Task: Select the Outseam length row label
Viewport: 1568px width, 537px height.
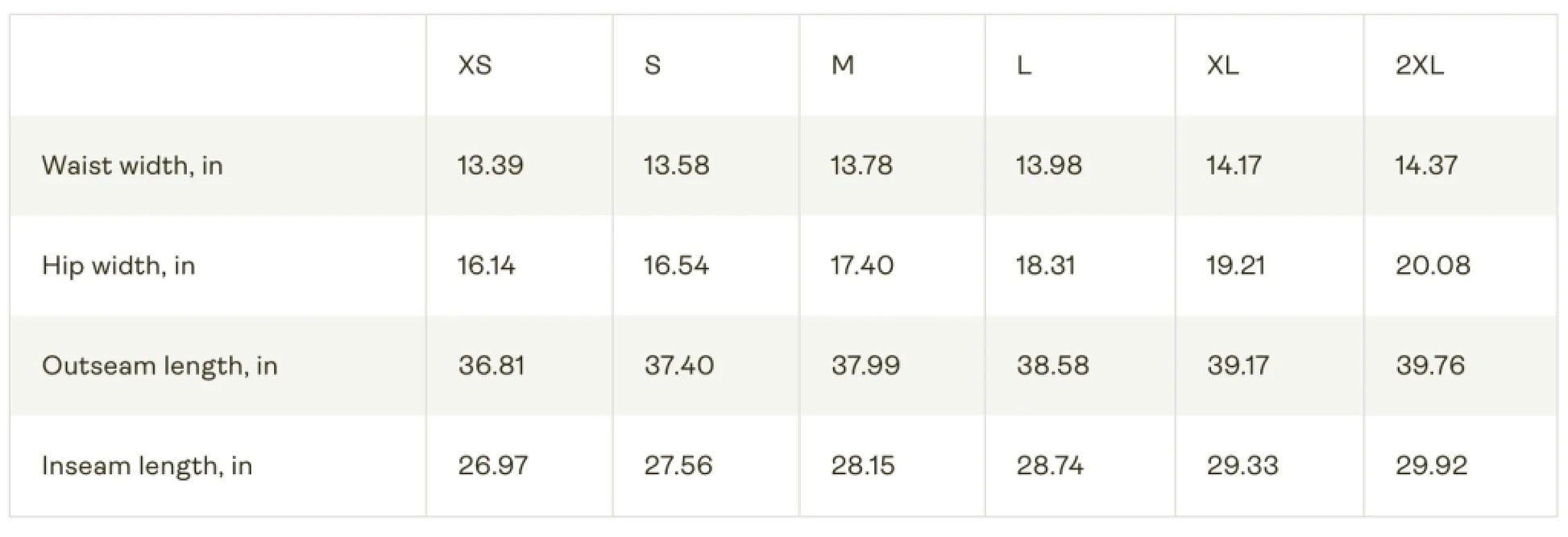Action: pyautogui.click(x=160, y=366)
